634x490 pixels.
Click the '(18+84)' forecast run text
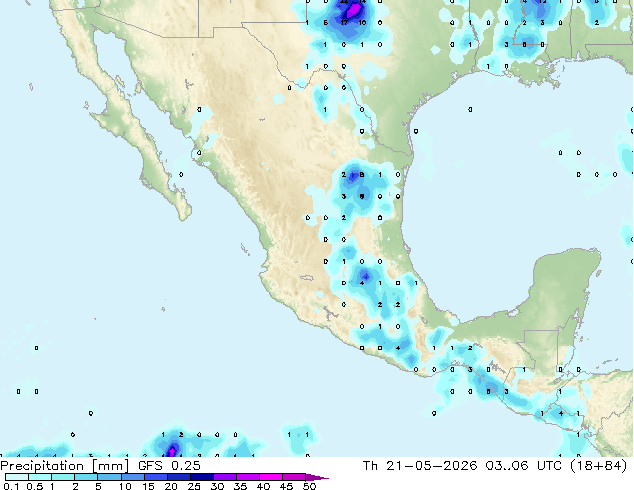coord(598,466)
